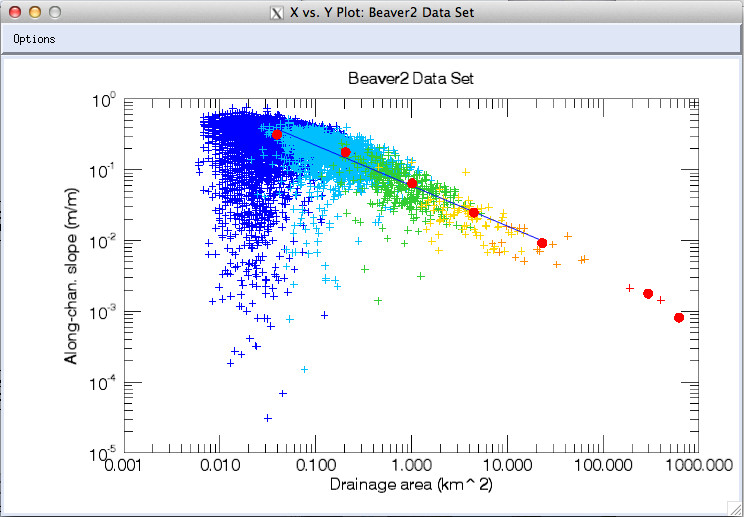The height and width of the screenshot is (517, 744).
Task: Click the X11 icon in title bar
Action: point(277,13)
